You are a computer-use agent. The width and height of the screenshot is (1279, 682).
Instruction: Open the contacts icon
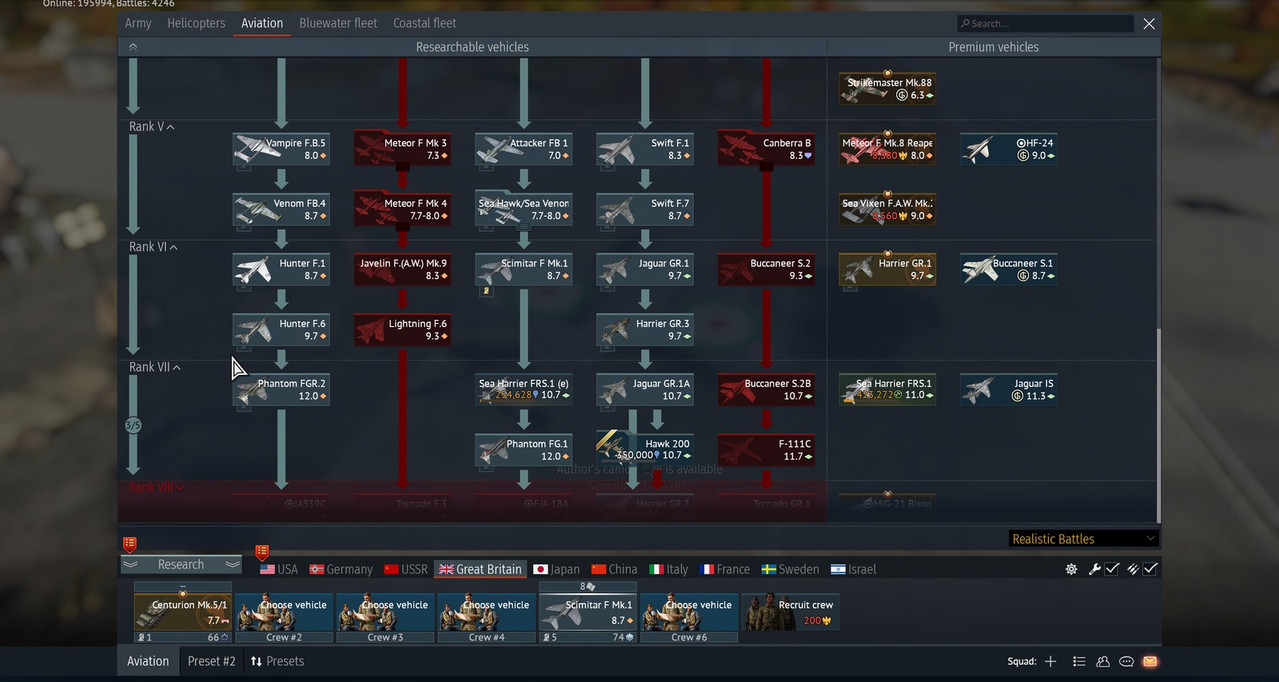click(1103, 661)
